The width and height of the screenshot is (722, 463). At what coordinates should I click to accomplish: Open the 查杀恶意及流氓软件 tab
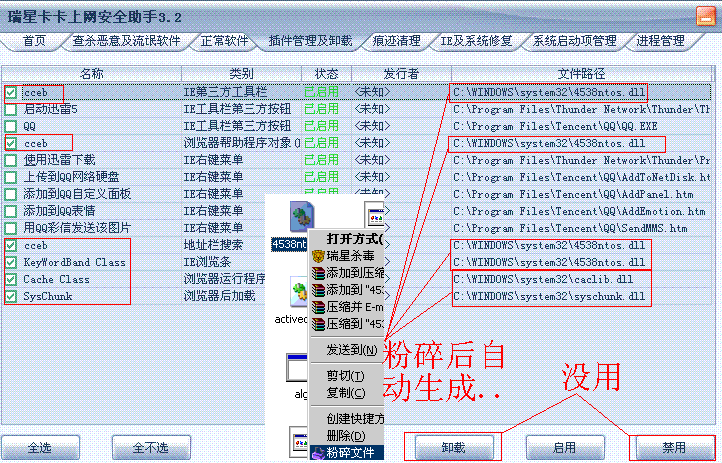tap(126, 41)
